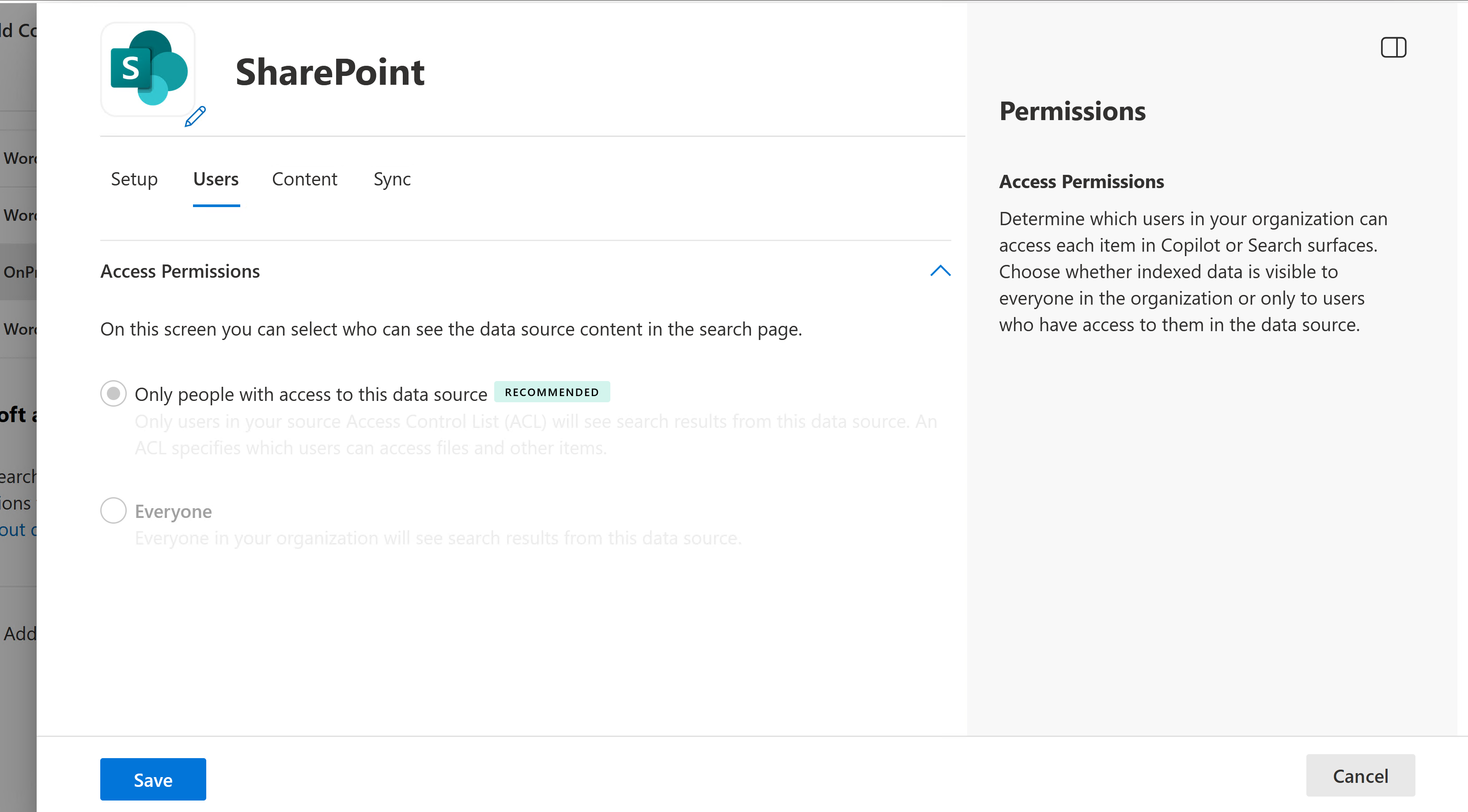The image size is (1468, 812).
Task: Click the OnPr item in background list
Action: click(18, 272)
